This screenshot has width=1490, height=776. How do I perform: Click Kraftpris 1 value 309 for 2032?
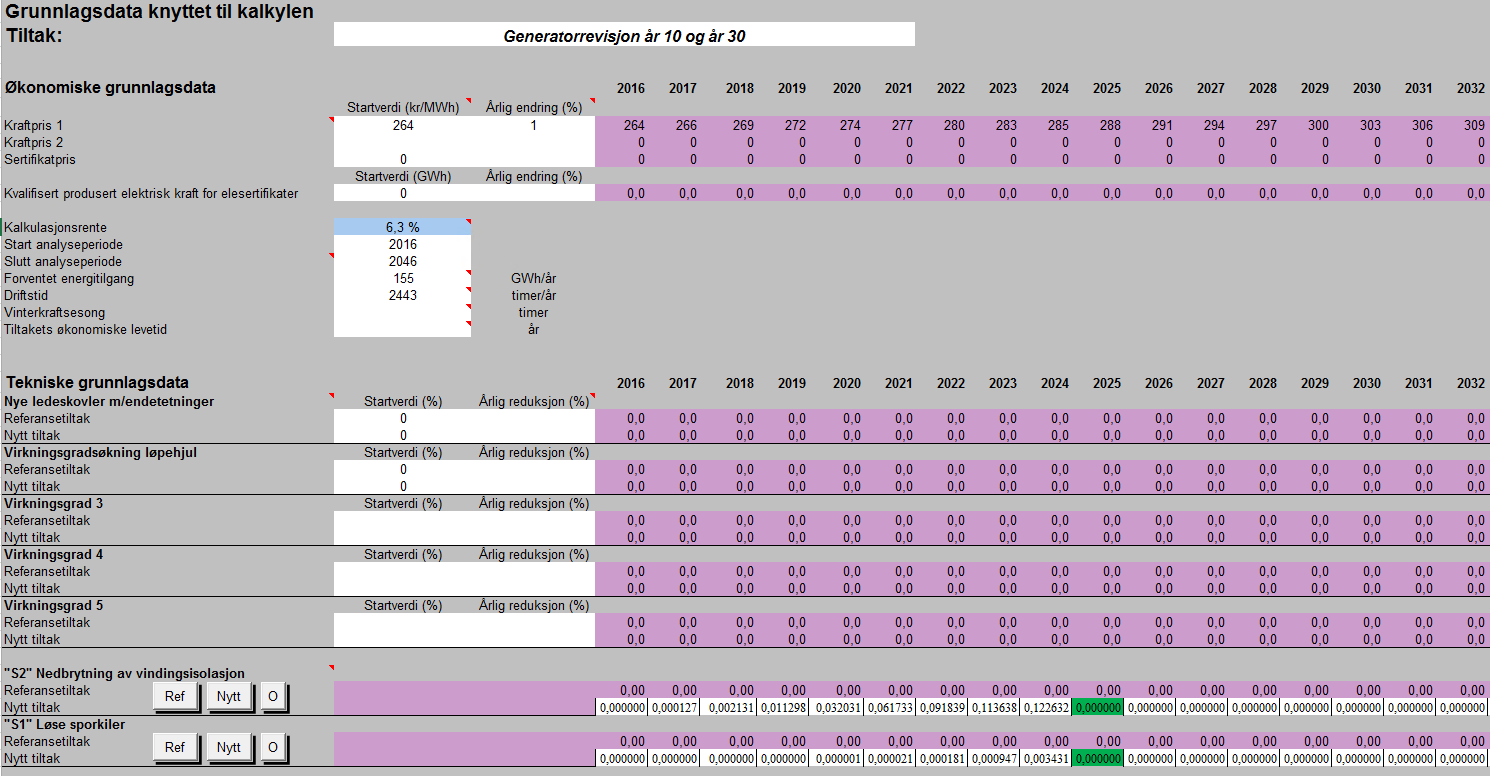[1474, 126]
